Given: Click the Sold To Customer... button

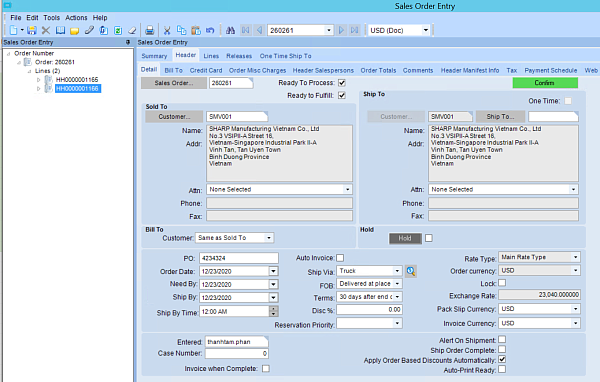Looking at the screenshot, I should pyautogui.click(x=174, y=117).
